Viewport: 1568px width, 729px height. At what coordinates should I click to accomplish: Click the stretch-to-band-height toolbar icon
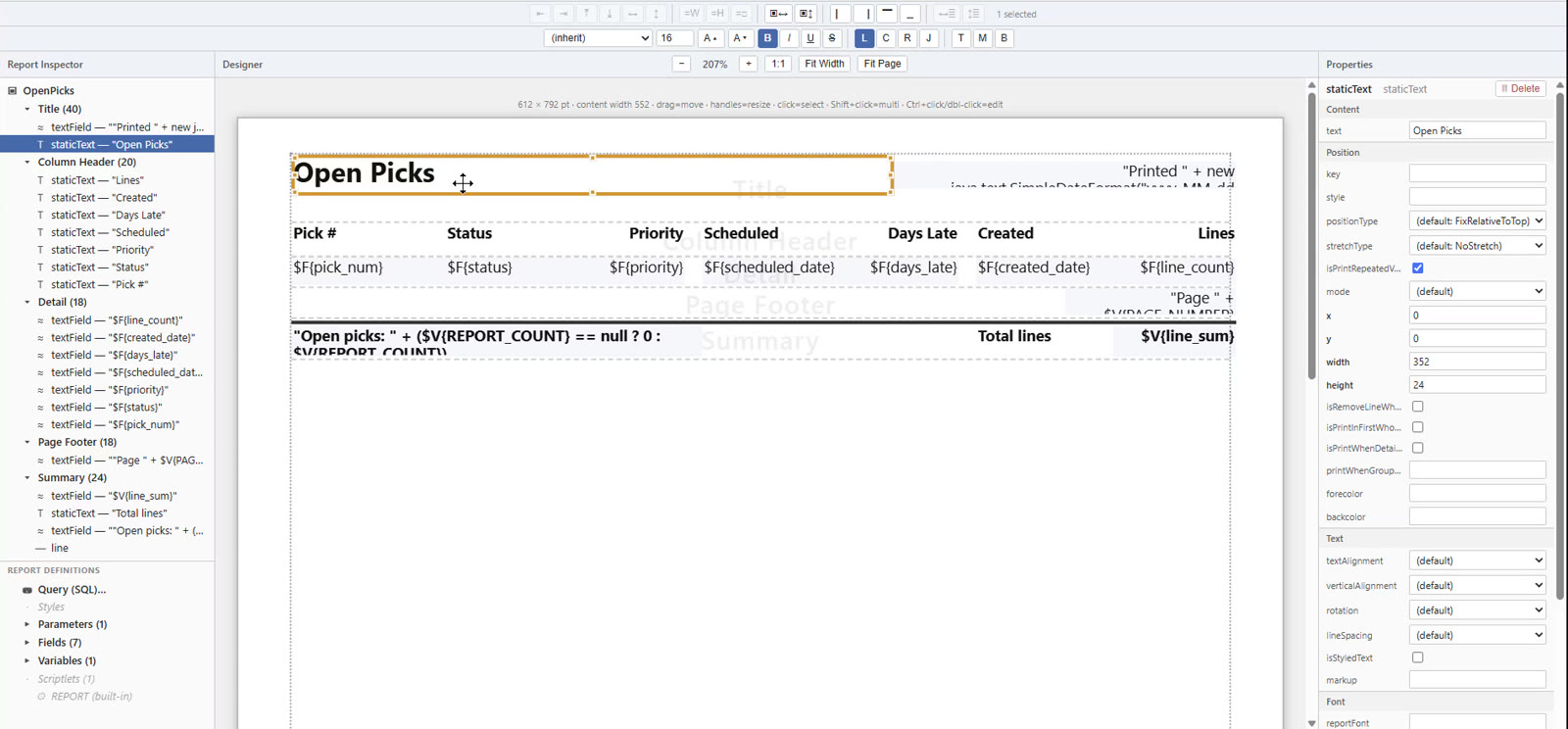coord(806,14)
